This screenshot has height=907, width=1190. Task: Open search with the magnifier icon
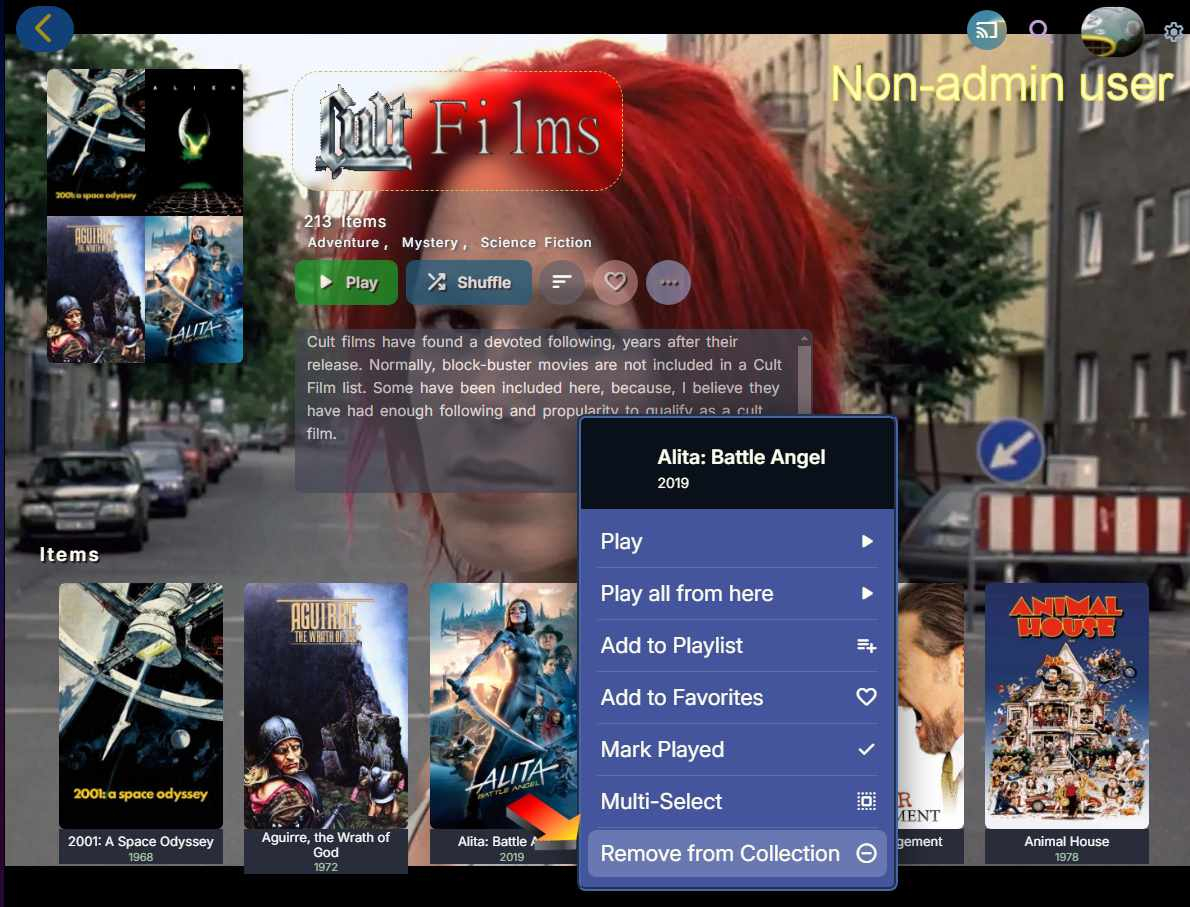point(1039,30)
